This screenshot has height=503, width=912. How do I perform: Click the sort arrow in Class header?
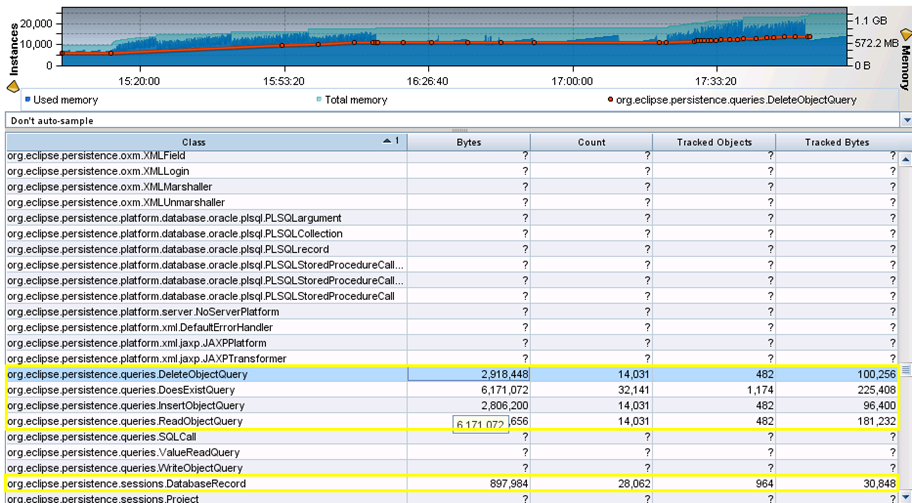point(387,142)
